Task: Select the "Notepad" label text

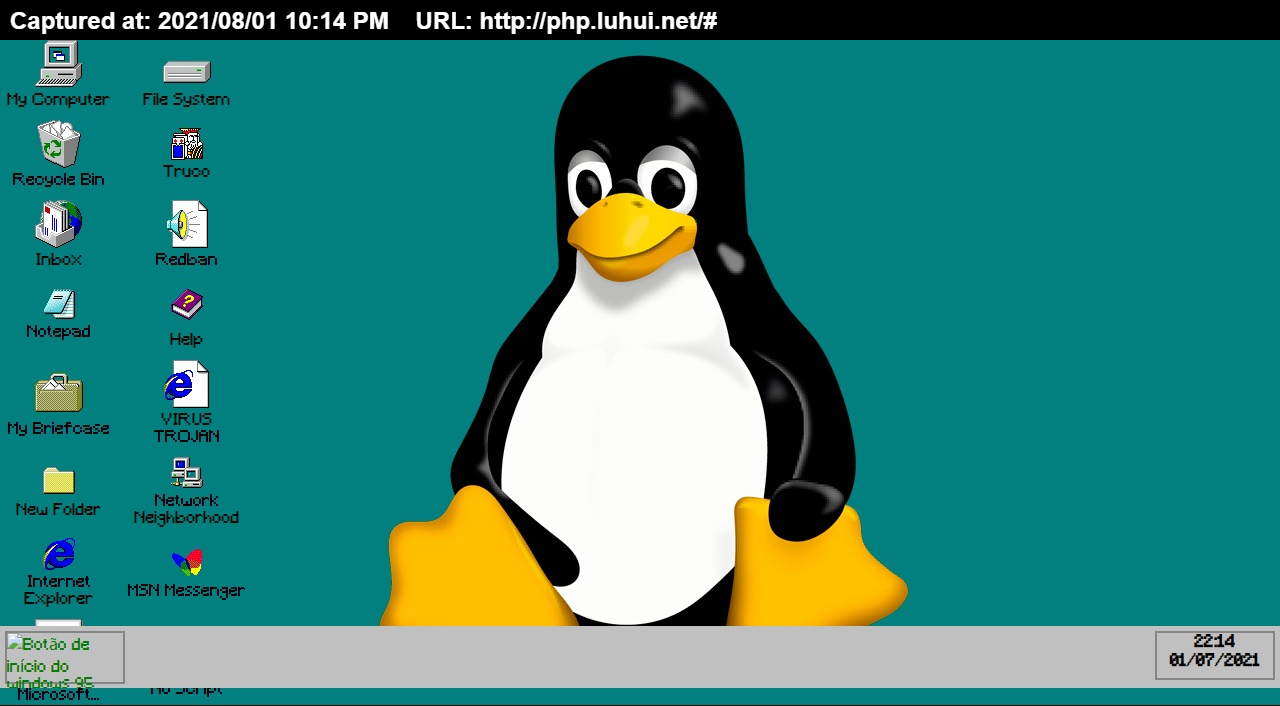Action: [58, 331]
